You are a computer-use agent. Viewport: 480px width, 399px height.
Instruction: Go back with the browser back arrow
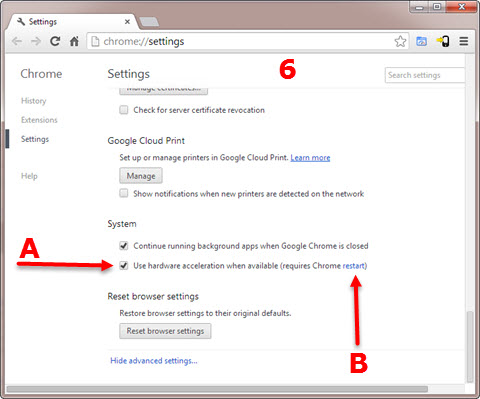(17, 41)
